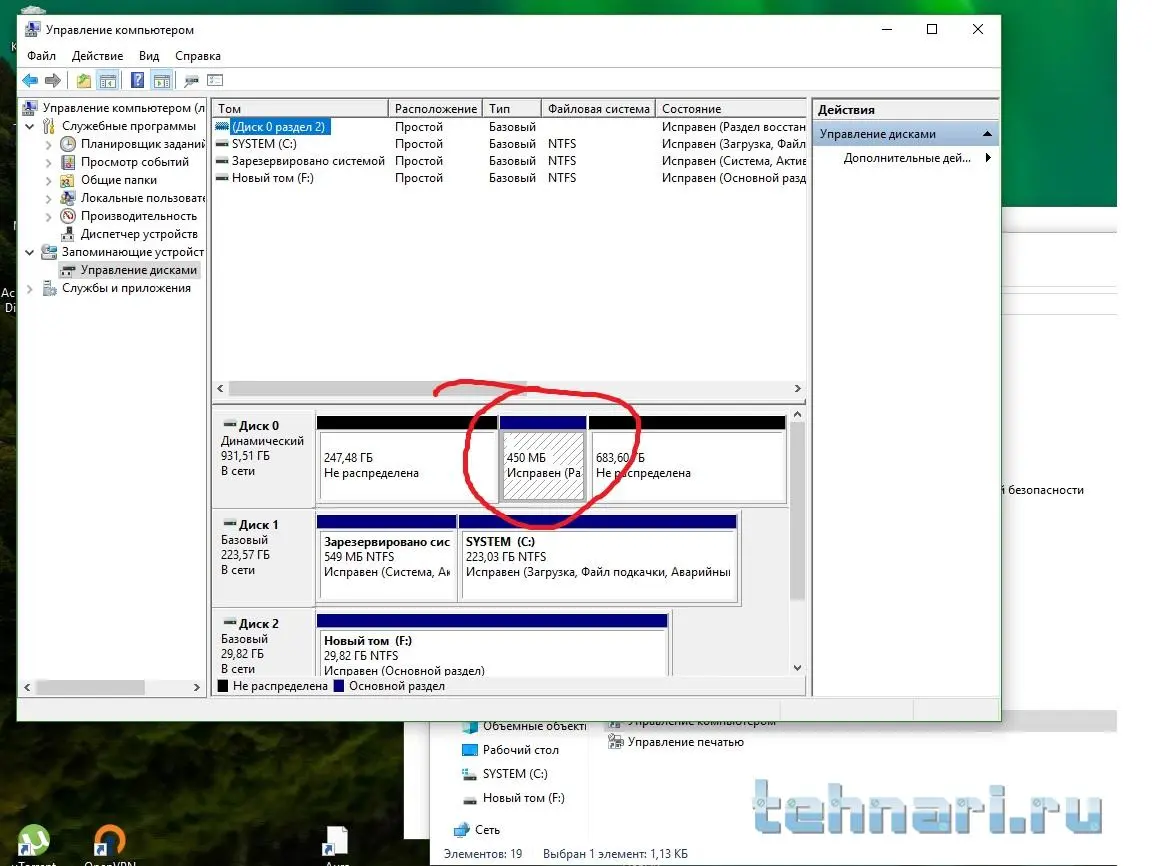Select the Новый том (F:) partition block on Disk 2
Screen dimensions: 1152x866
tap(492, 645)
